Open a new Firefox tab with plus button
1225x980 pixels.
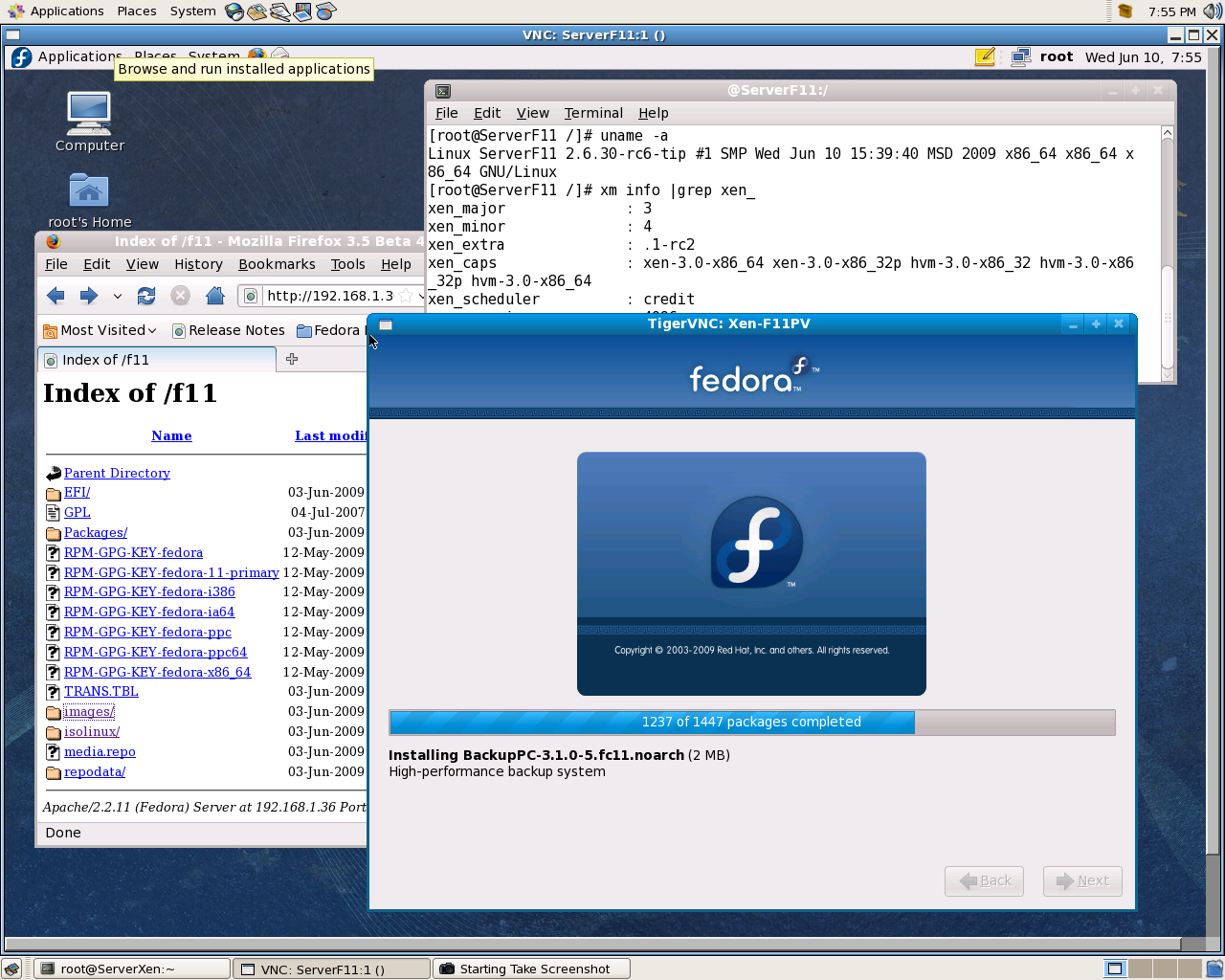pos(292,359)
